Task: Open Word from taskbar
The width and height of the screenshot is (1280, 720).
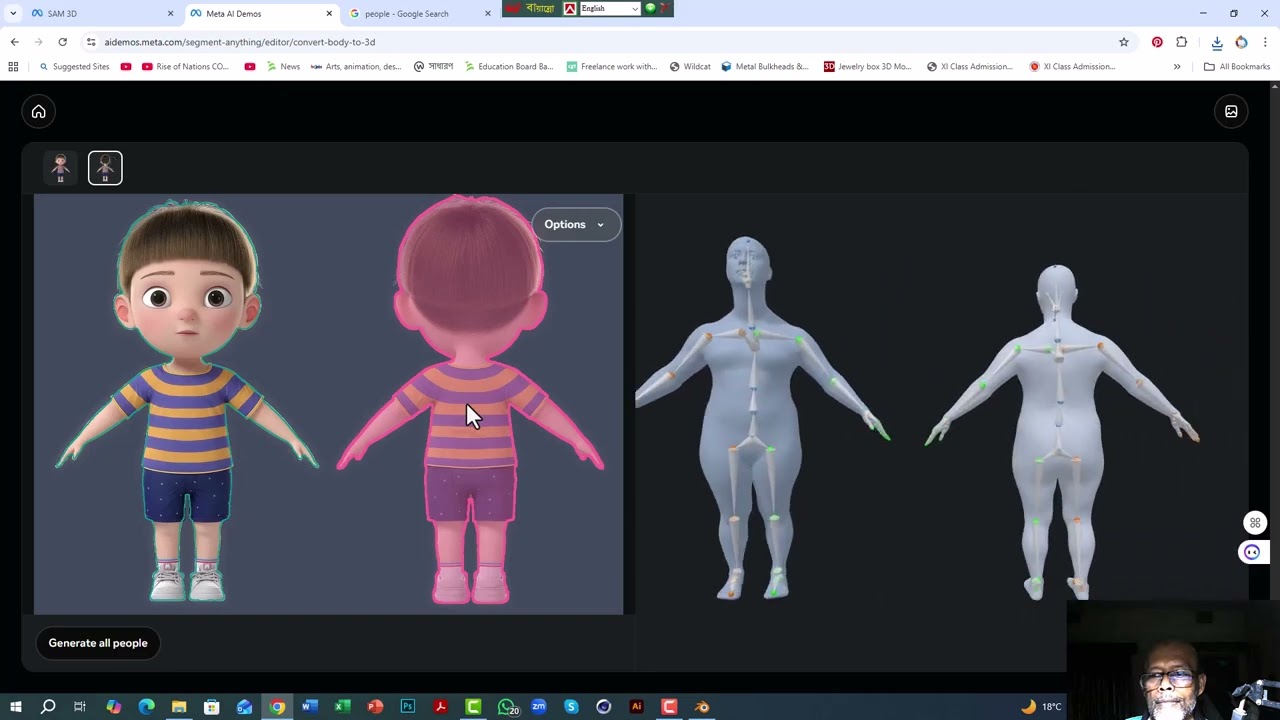Action: coord(309,707)
